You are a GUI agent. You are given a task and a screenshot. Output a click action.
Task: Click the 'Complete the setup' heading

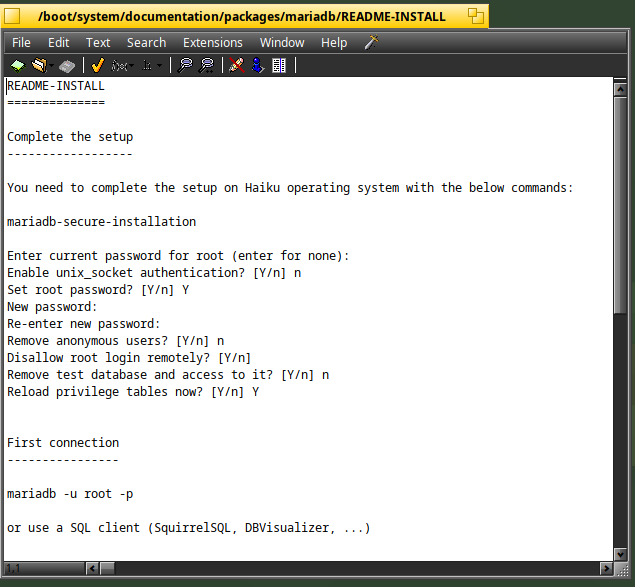tap(70, 137)
